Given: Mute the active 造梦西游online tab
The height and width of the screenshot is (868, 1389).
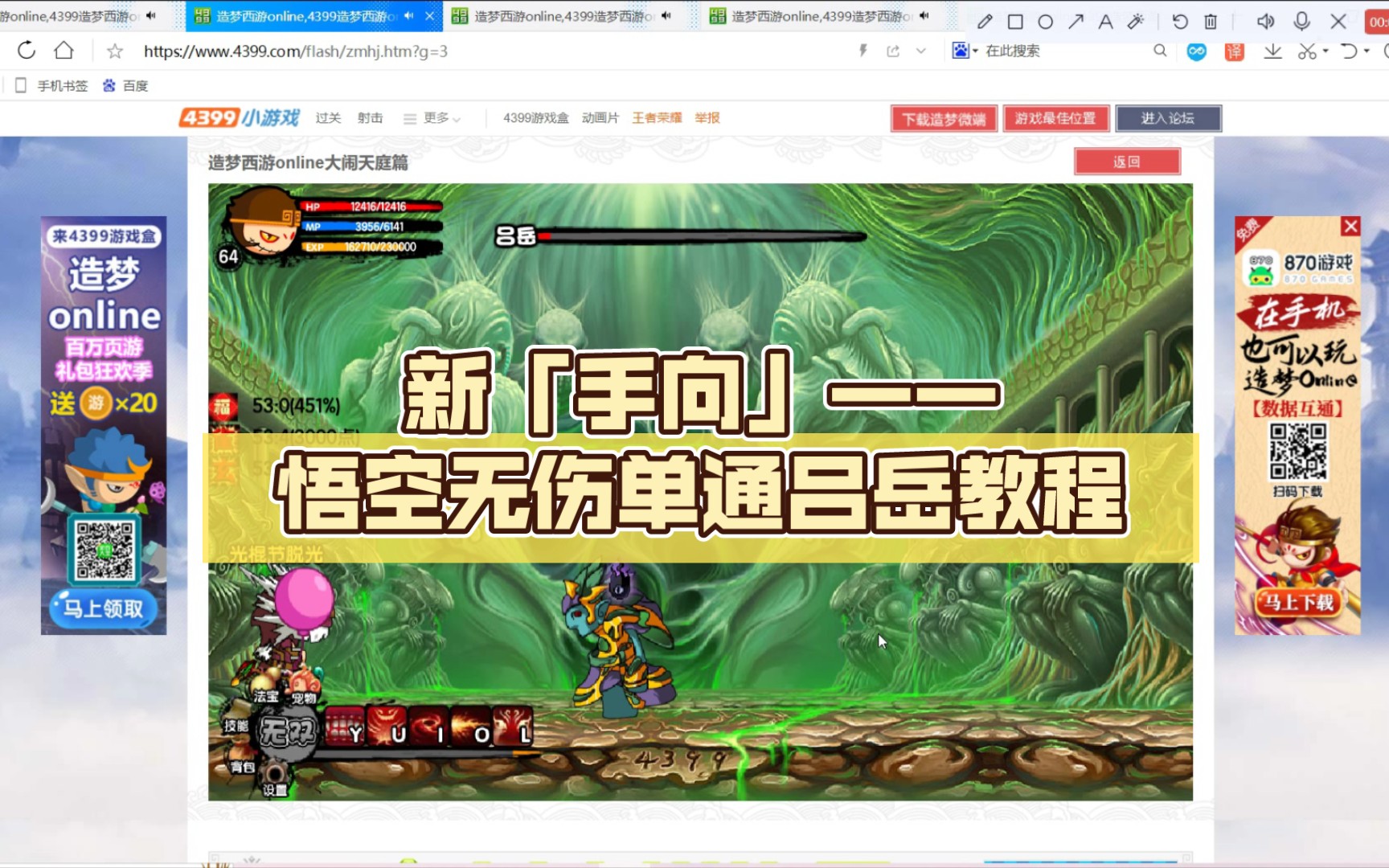Looking at the screenshot, I should pos(409,15).
